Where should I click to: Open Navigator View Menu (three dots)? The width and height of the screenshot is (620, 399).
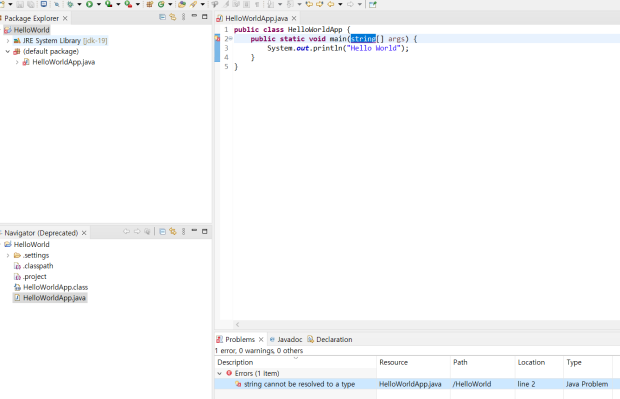pos(183,232)
